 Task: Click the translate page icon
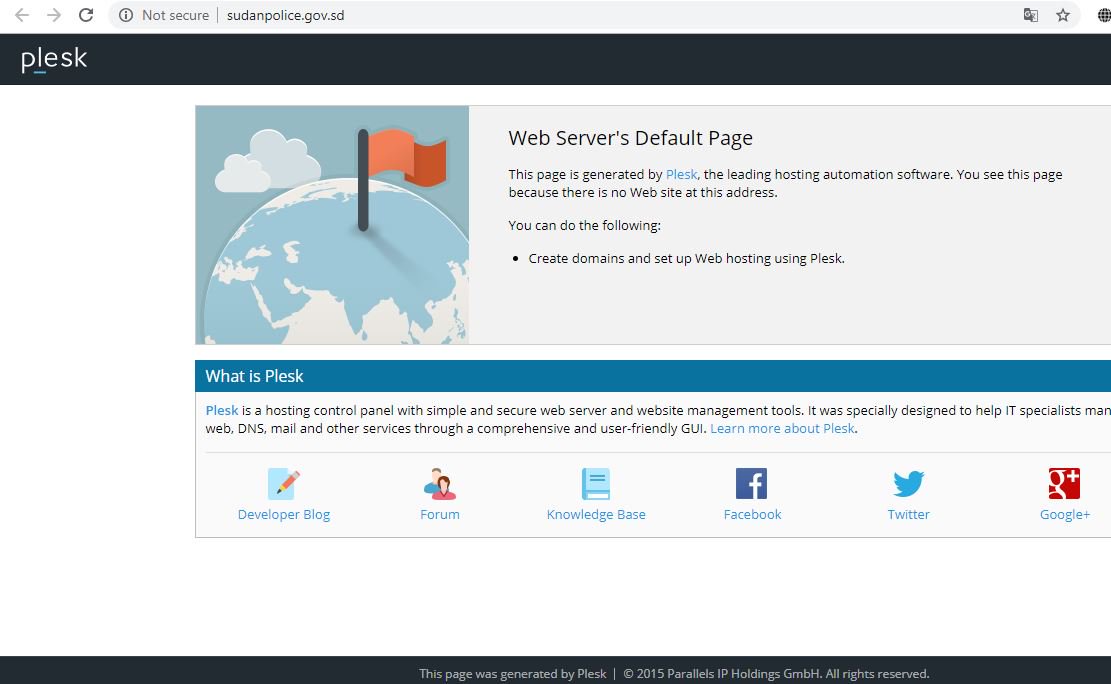point(1031,15)
